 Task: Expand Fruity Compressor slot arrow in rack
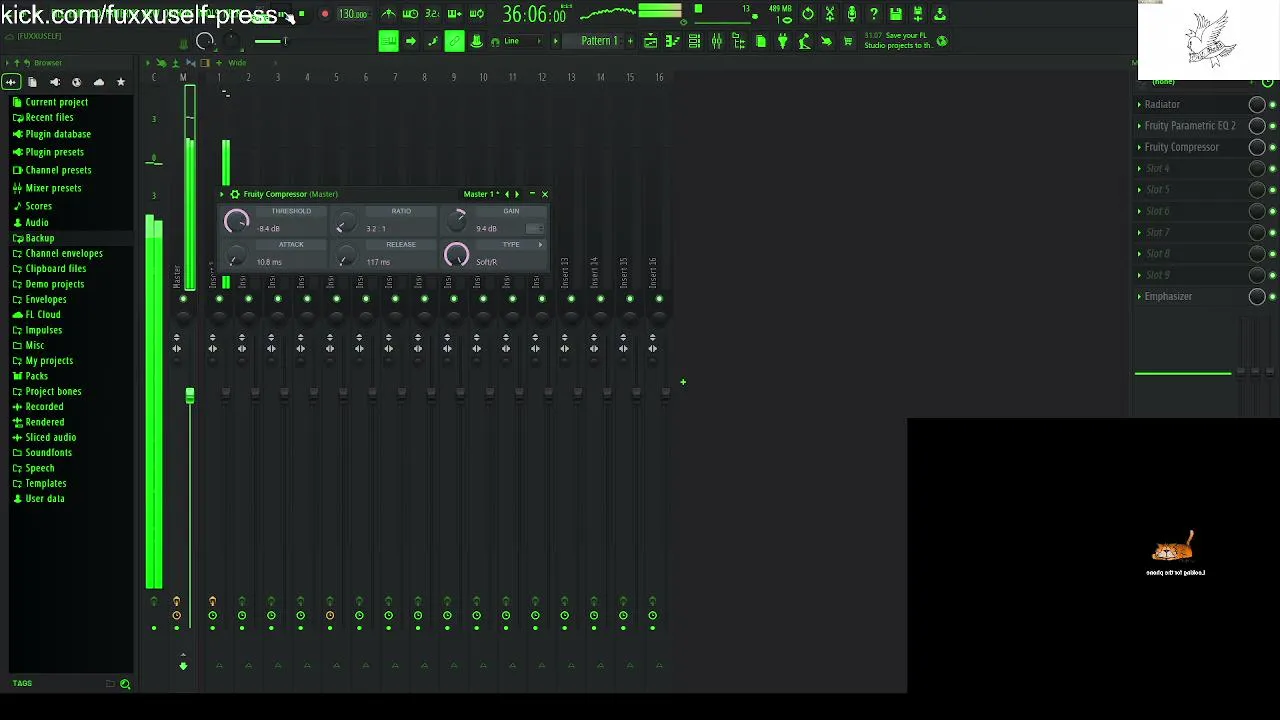pos(1139,147)
